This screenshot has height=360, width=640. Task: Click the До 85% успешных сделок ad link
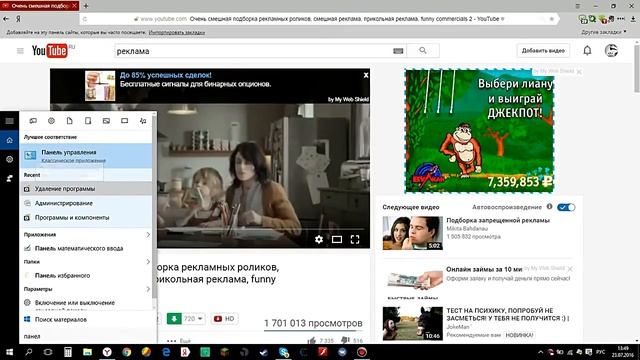tap(165, 75)
